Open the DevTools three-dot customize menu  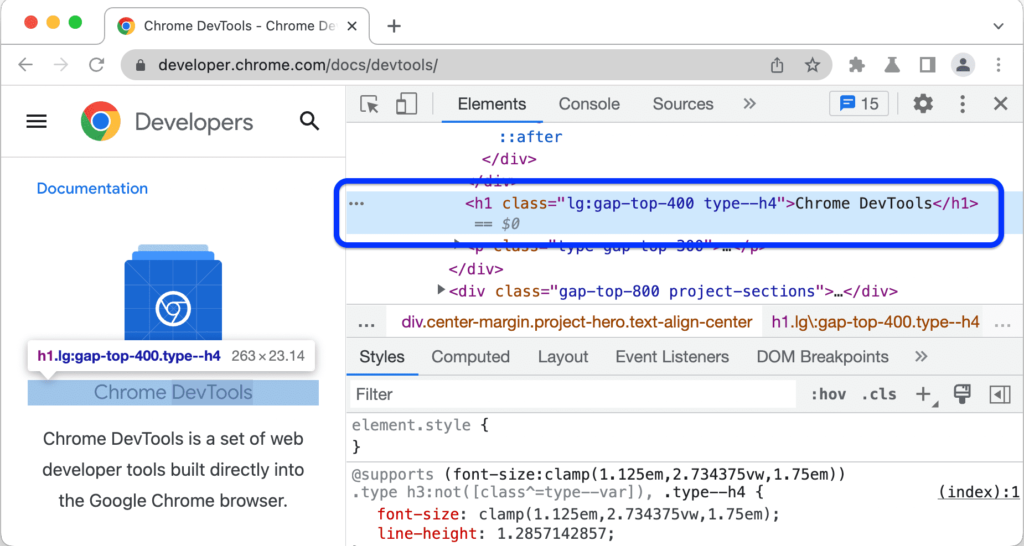pyautogui.click(x=962, y=104)
